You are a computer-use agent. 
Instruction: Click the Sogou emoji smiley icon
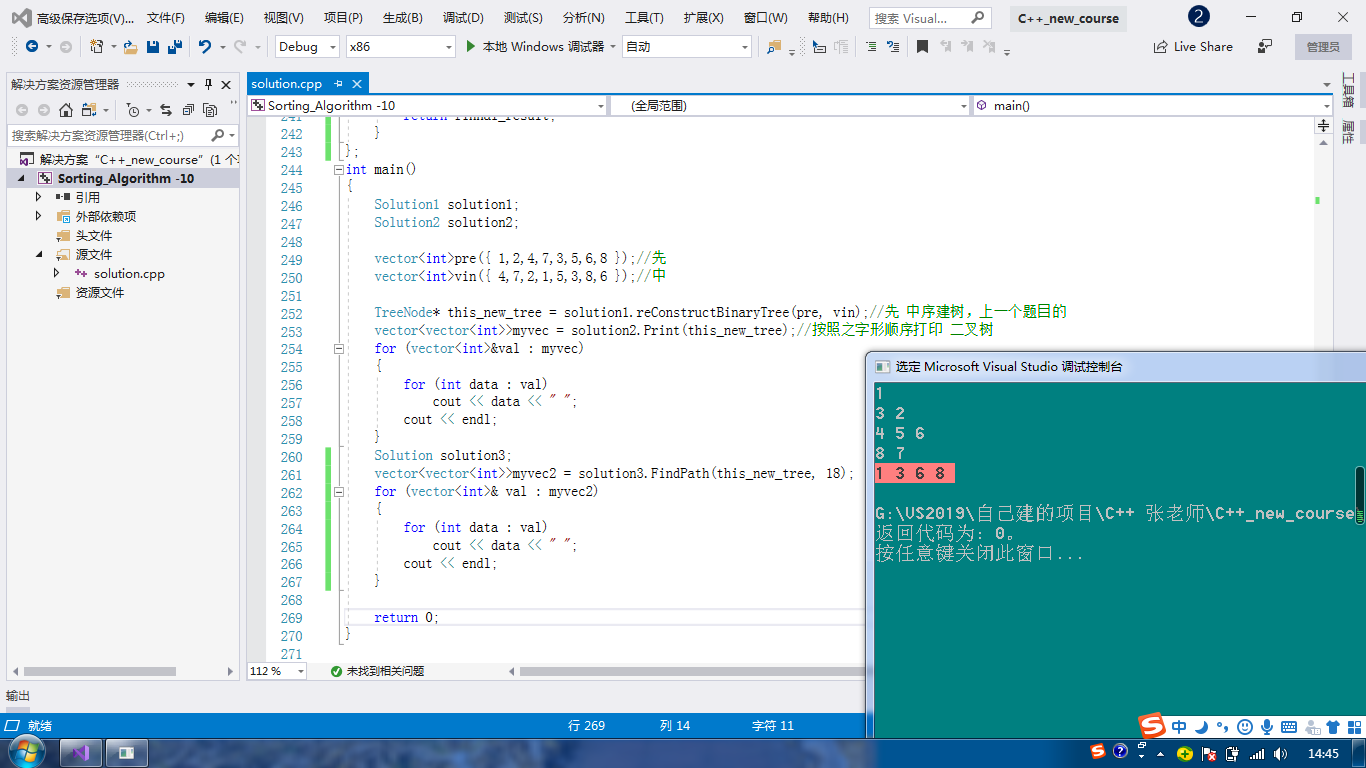point(1245,727)
